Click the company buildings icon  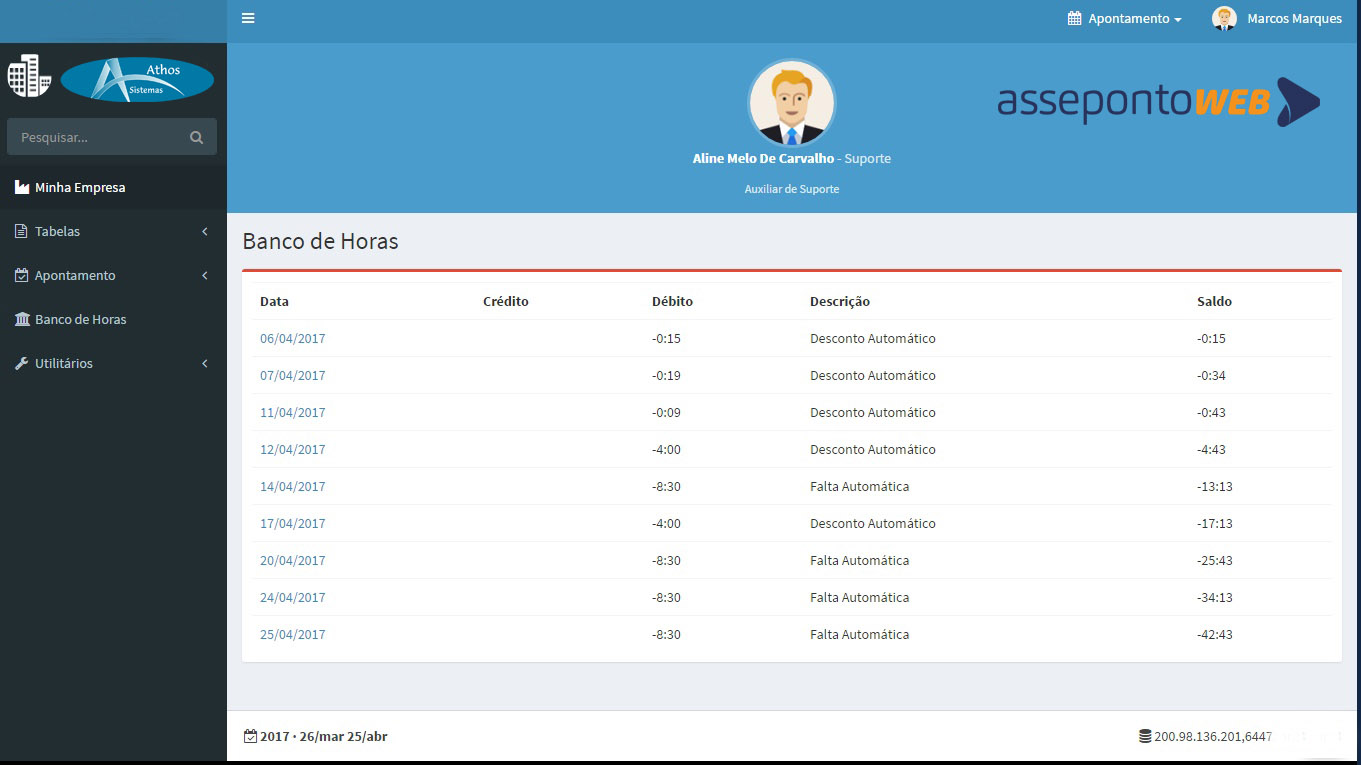[x=29, y=76]
